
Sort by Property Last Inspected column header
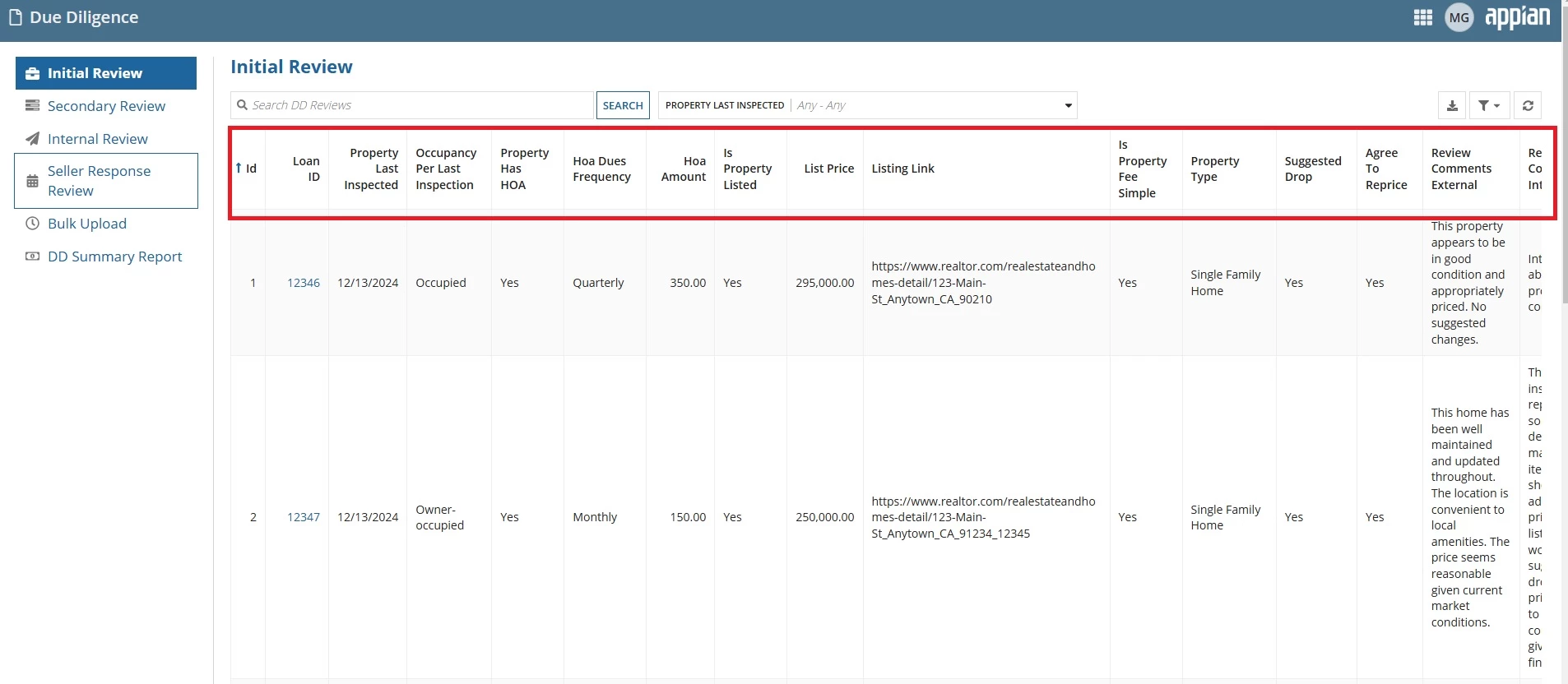(371, 169)
